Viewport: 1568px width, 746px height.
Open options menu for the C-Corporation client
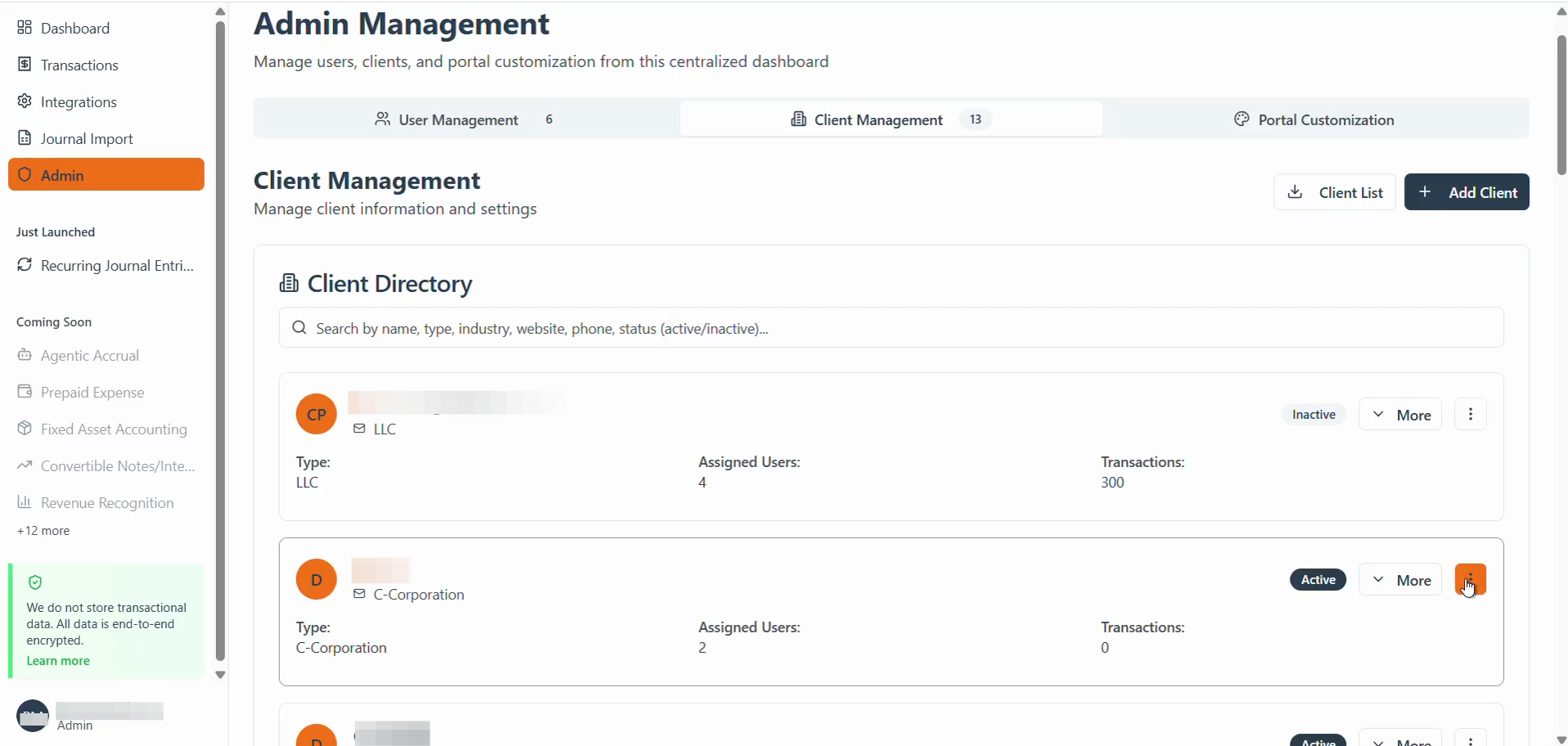tap(1471, 580)
